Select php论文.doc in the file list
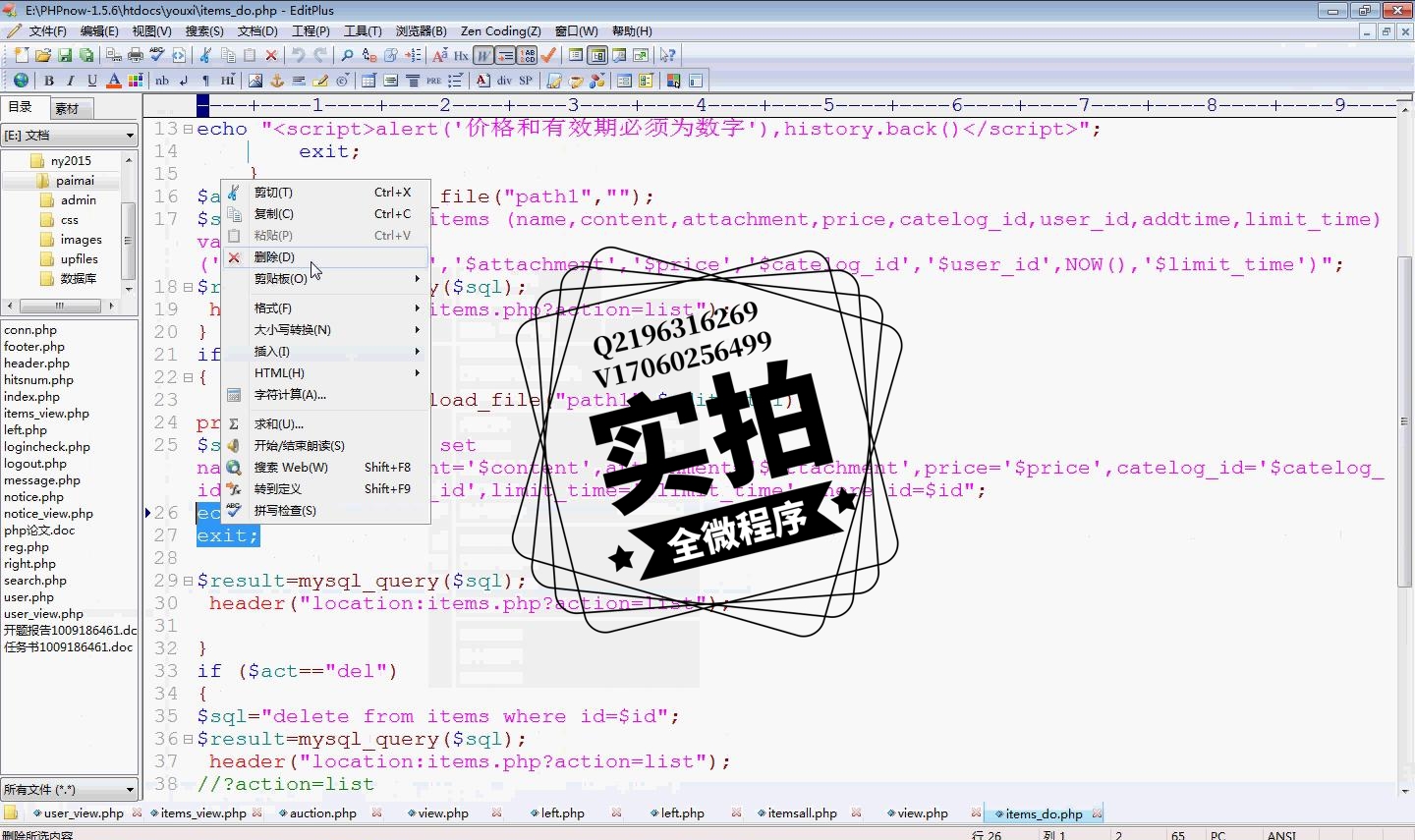This screenshot has width=1415, height=840. coord(39,531)
